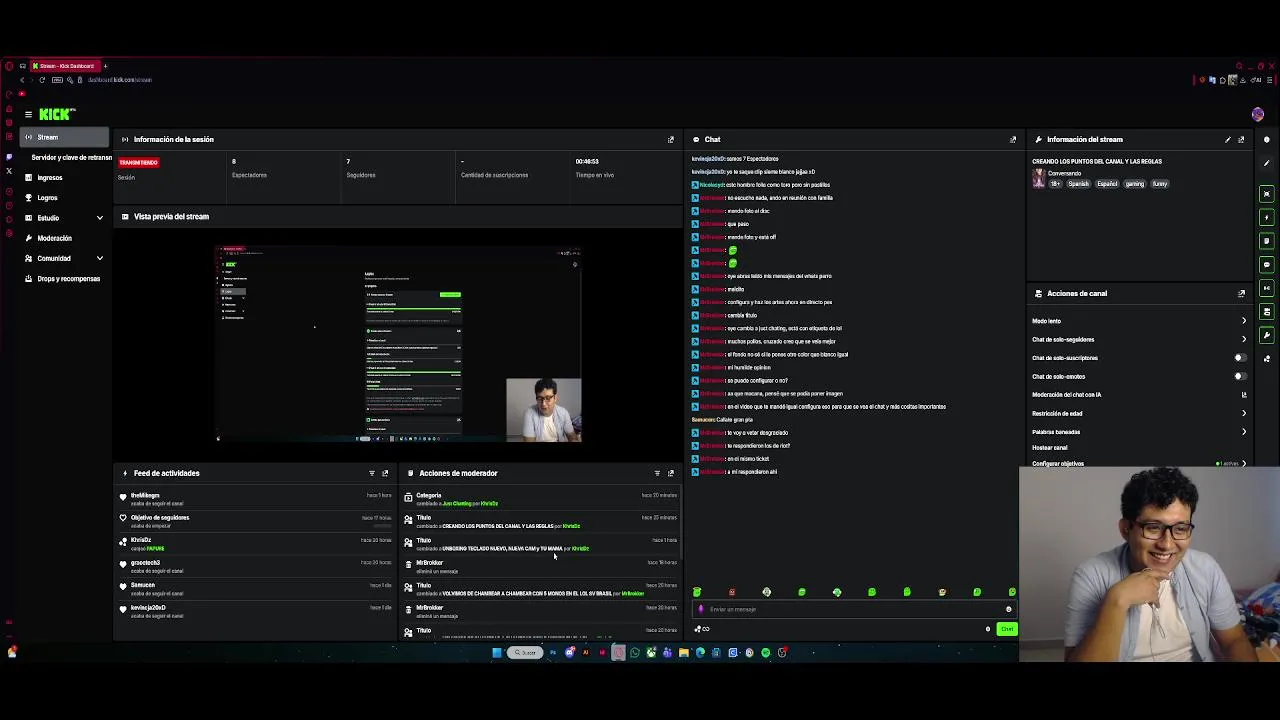Screen dimensions: 1280x720
Task: Click the TRANSMITIENDO status badge
Action: 139,162
